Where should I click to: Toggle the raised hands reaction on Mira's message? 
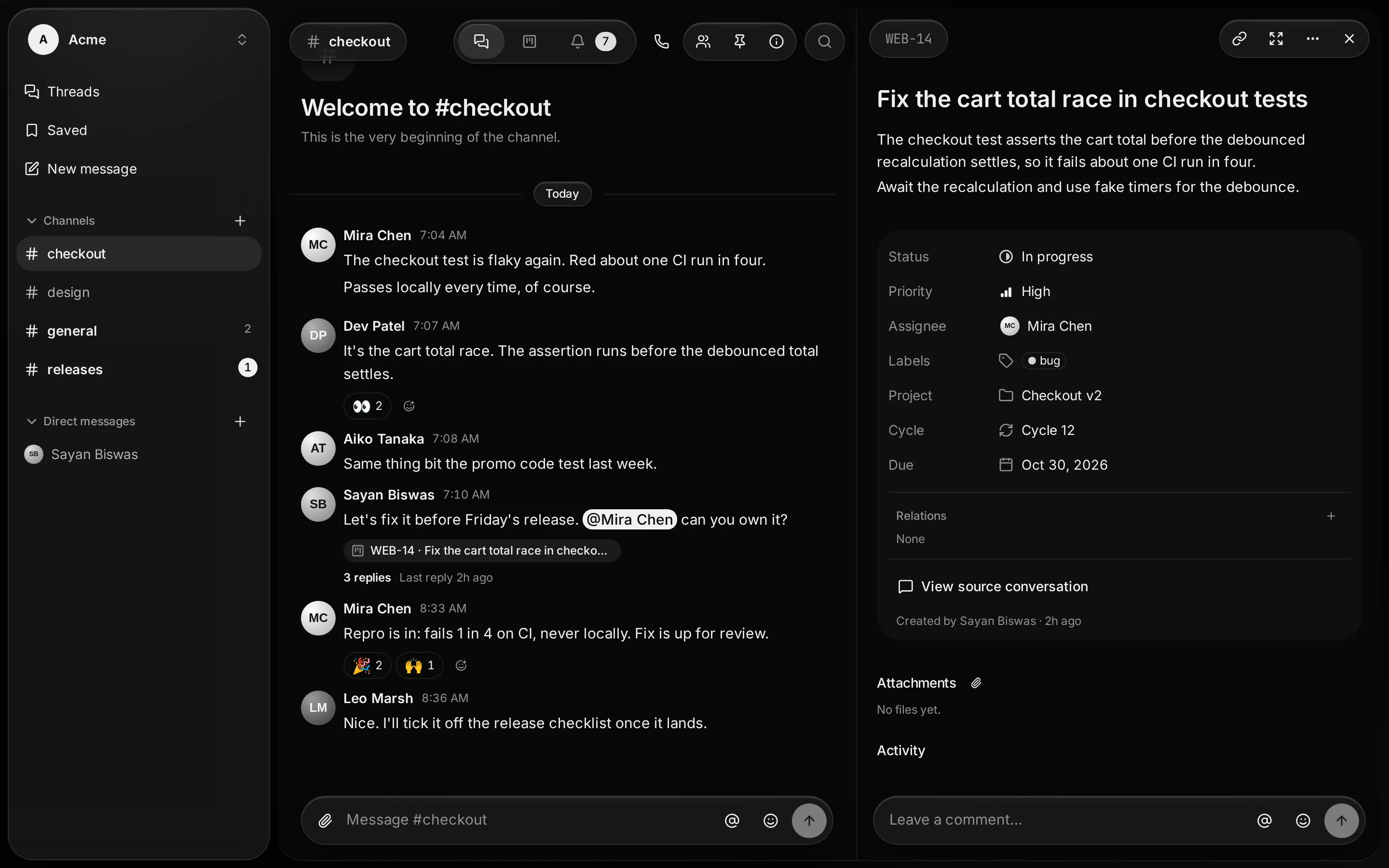(x=420, y=665)
